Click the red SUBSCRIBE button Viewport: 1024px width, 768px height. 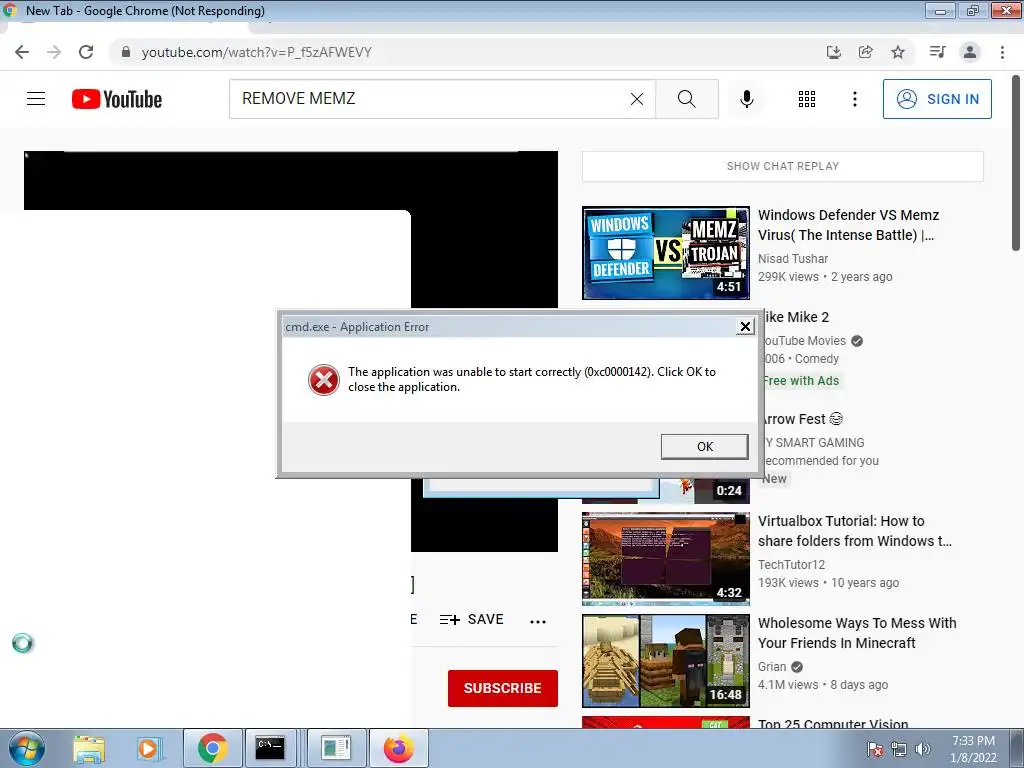503,688
